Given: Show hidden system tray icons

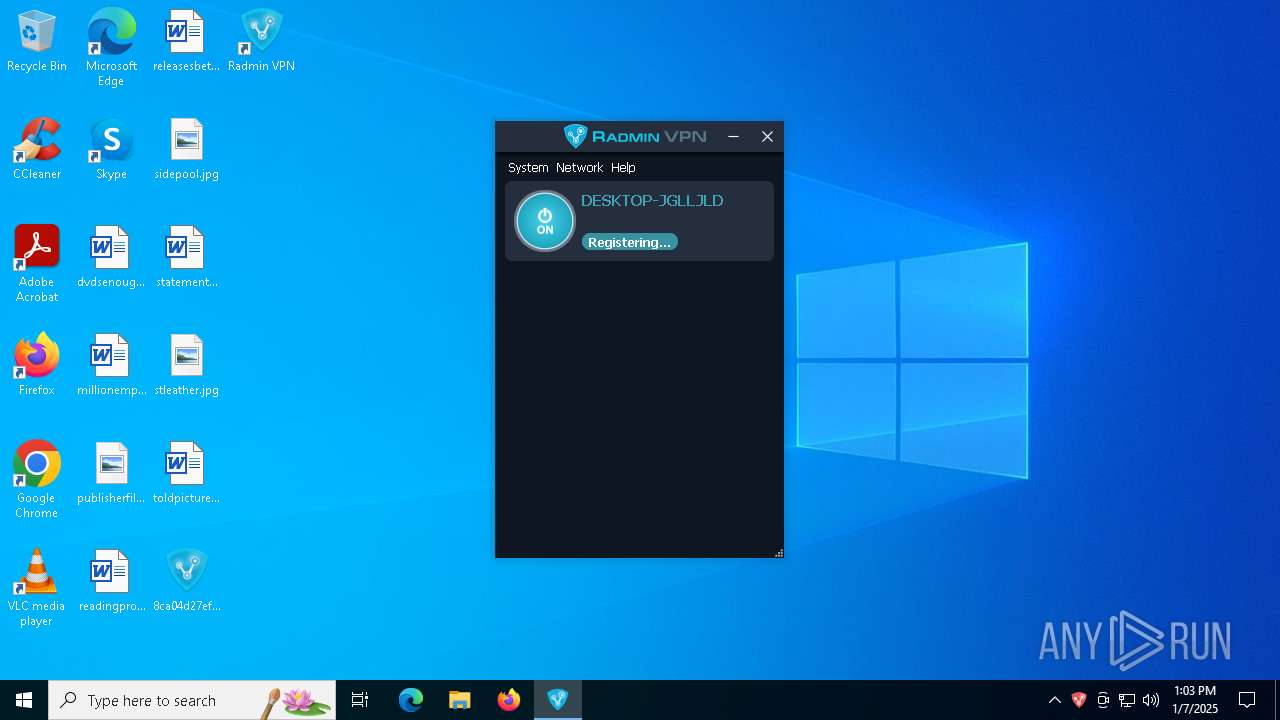Looking at the screenshot, I should pyautogui.click(x=1054, y=700).
